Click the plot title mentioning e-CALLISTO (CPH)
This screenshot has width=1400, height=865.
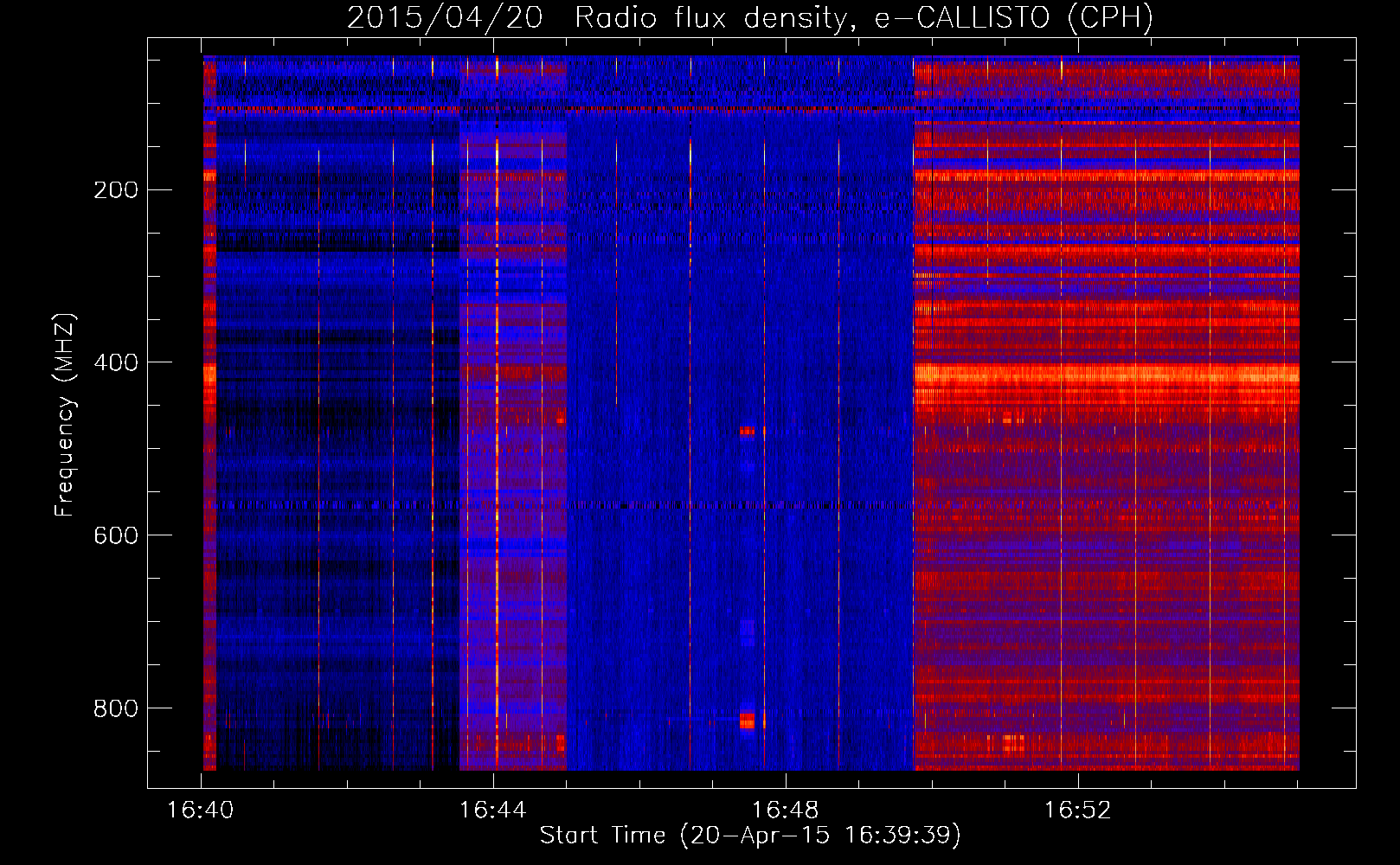pos(750,17)
